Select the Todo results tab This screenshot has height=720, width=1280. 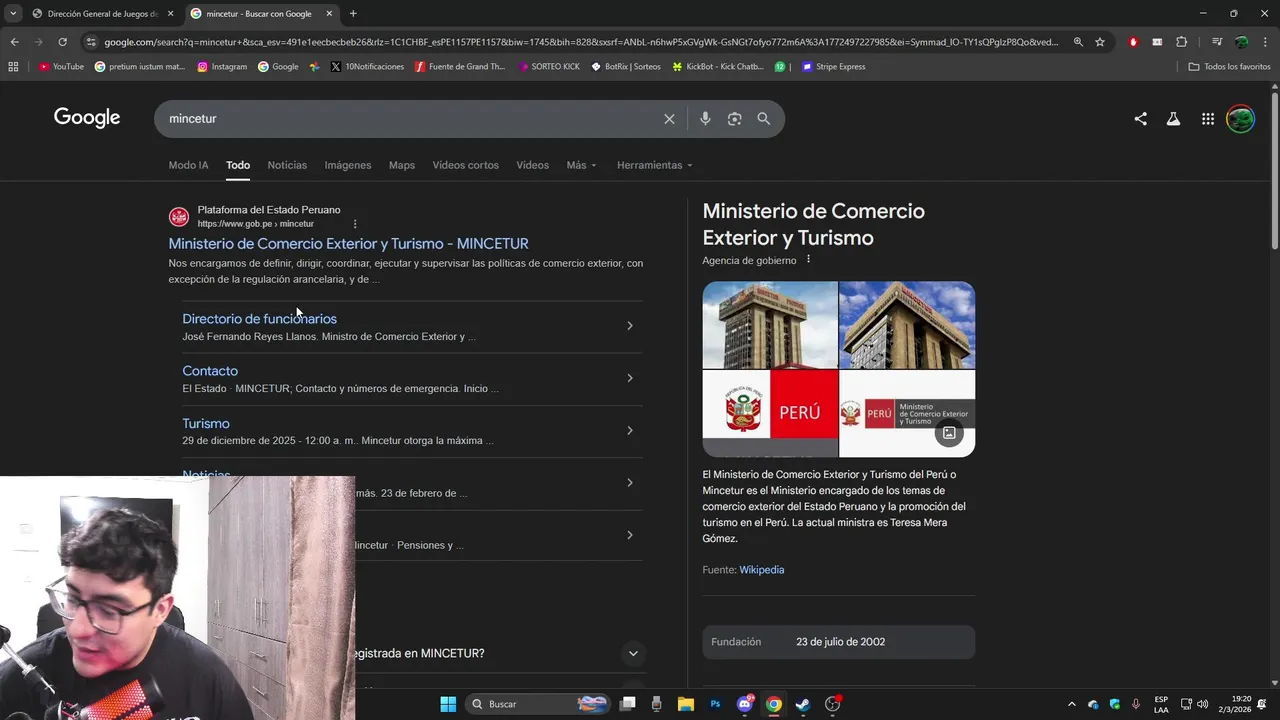tap(237, 165)
